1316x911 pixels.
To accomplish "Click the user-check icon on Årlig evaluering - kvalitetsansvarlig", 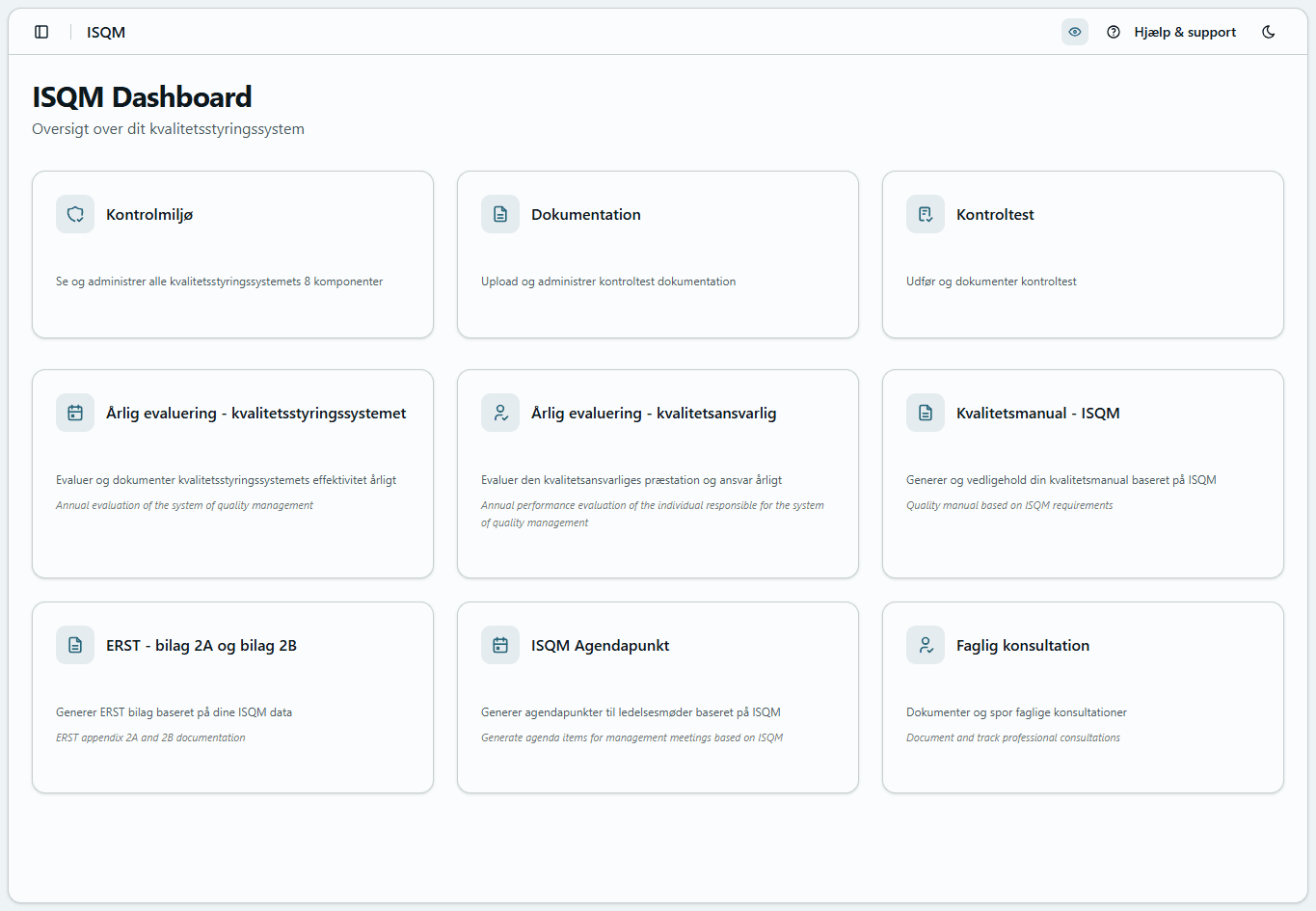I will pyautogui.click(x=499, y=412).
